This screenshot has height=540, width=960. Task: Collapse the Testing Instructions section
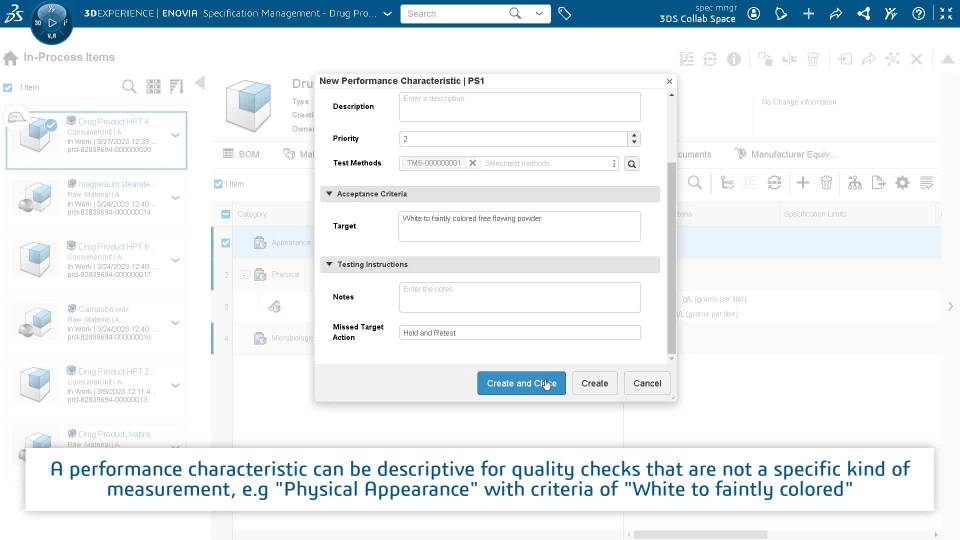[329, 264]
